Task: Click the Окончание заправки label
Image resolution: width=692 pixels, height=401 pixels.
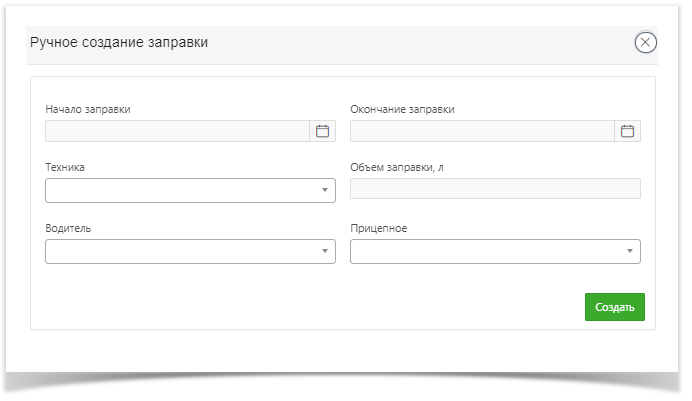Action: click(402, 109)
